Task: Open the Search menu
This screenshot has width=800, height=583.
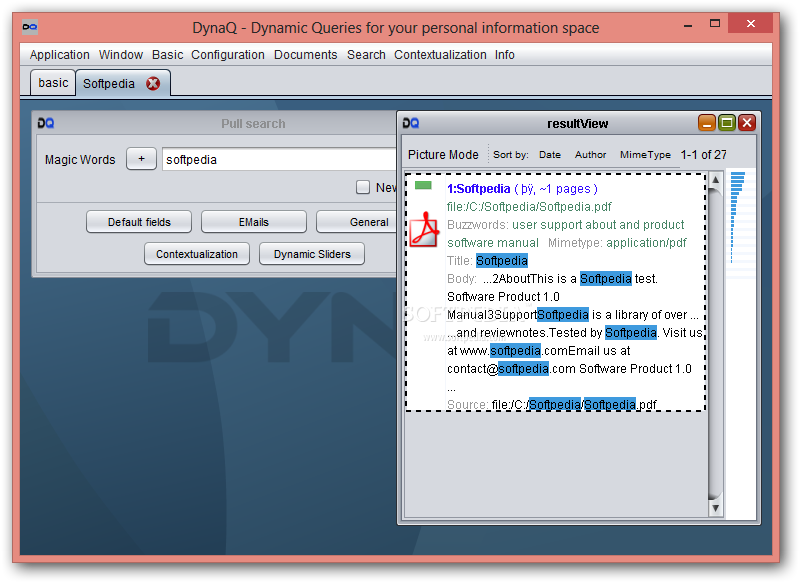Action: click(366, 55)
